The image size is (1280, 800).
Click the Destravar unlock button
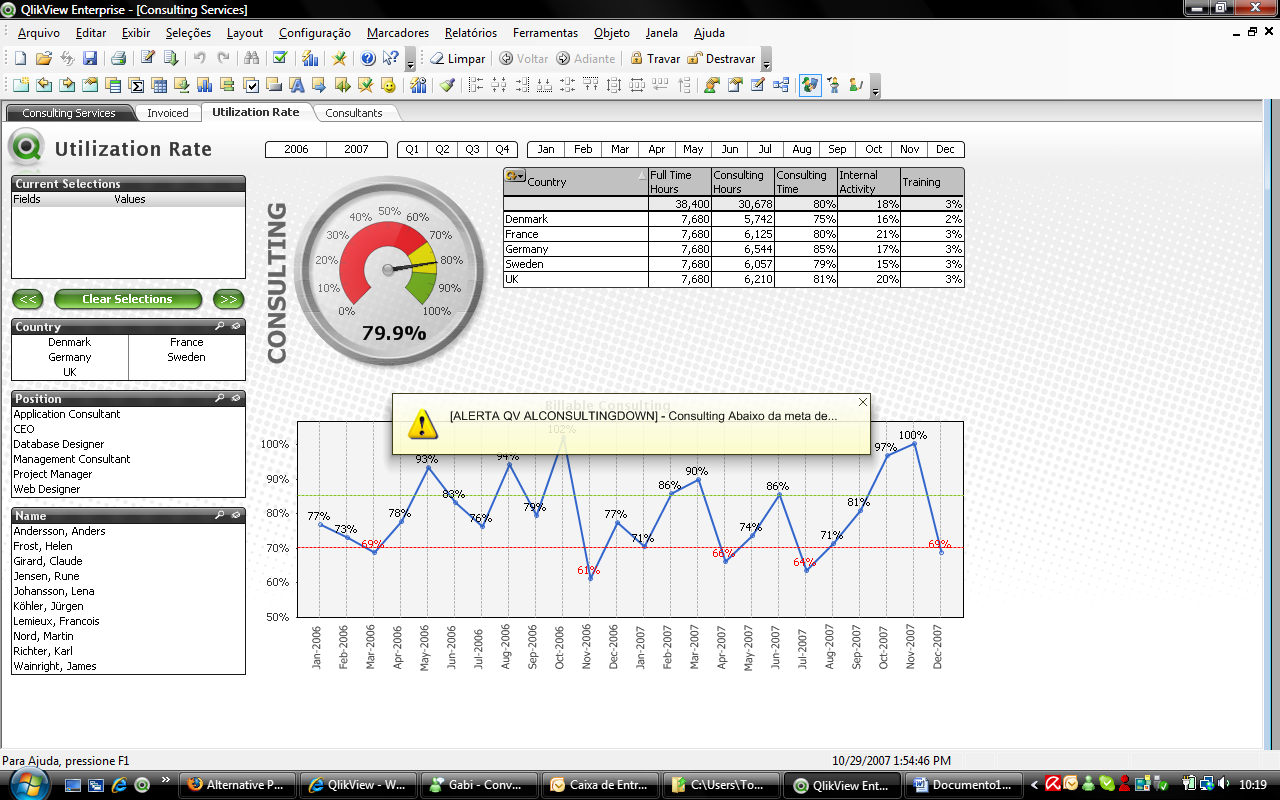coord(721,59)
